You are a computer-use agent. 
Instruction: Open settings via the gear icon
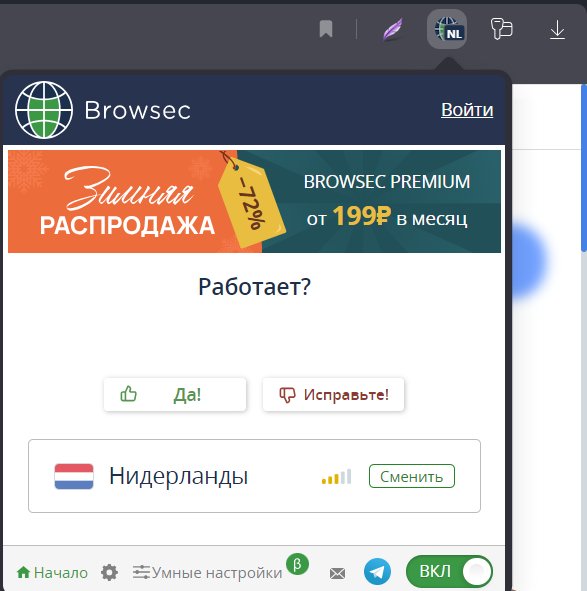pos(109,573)
